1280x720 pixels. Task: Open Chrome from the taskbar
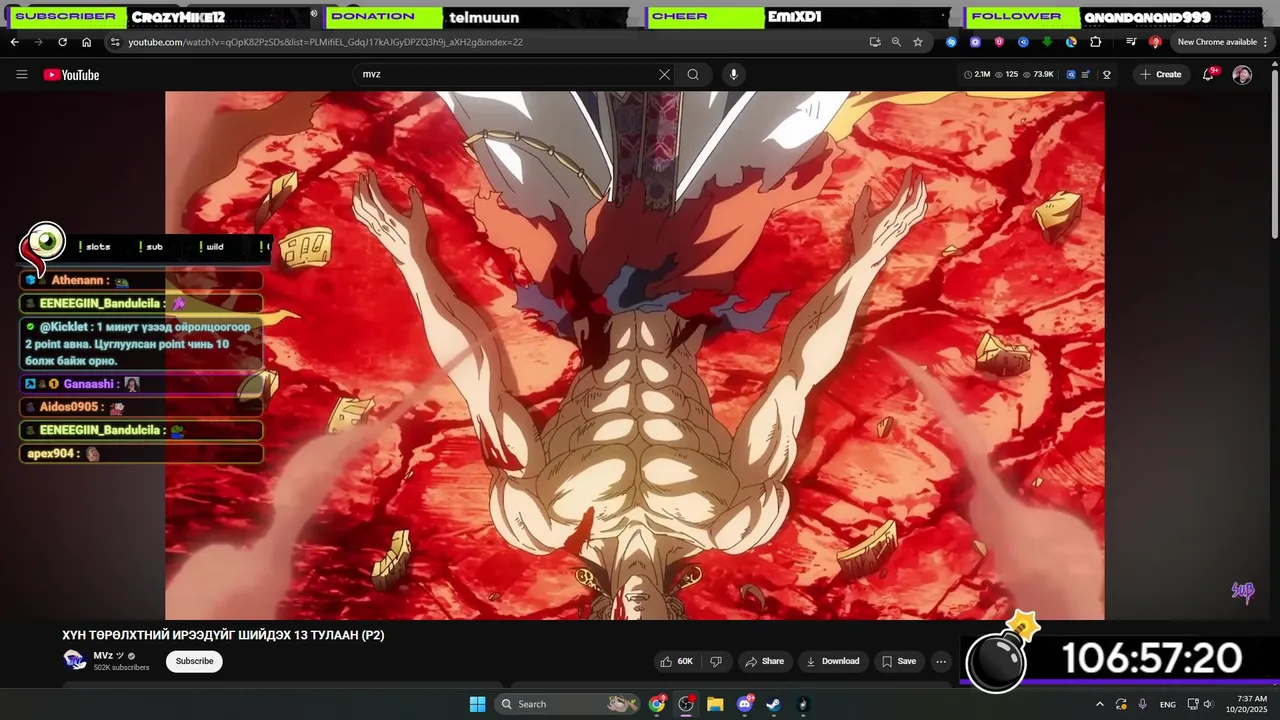pos(657,704)
